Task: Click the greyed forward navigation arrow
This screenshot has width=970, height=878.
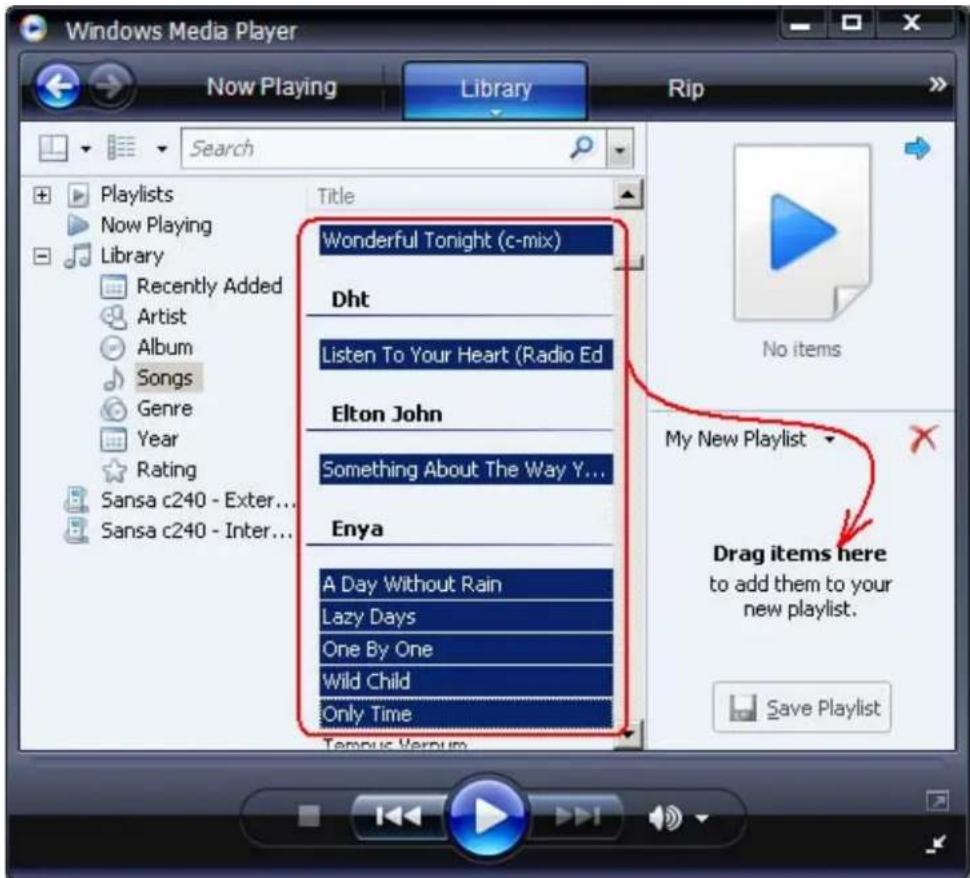Action: tap(110, 85)
